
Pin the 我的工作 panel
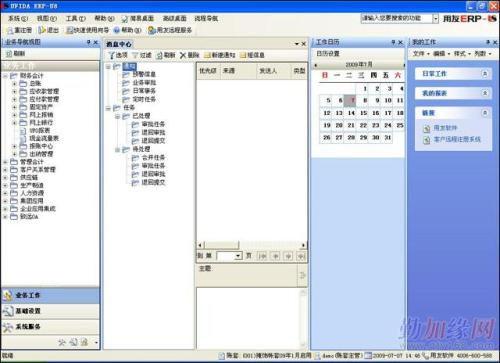click(x=488, y=42)
